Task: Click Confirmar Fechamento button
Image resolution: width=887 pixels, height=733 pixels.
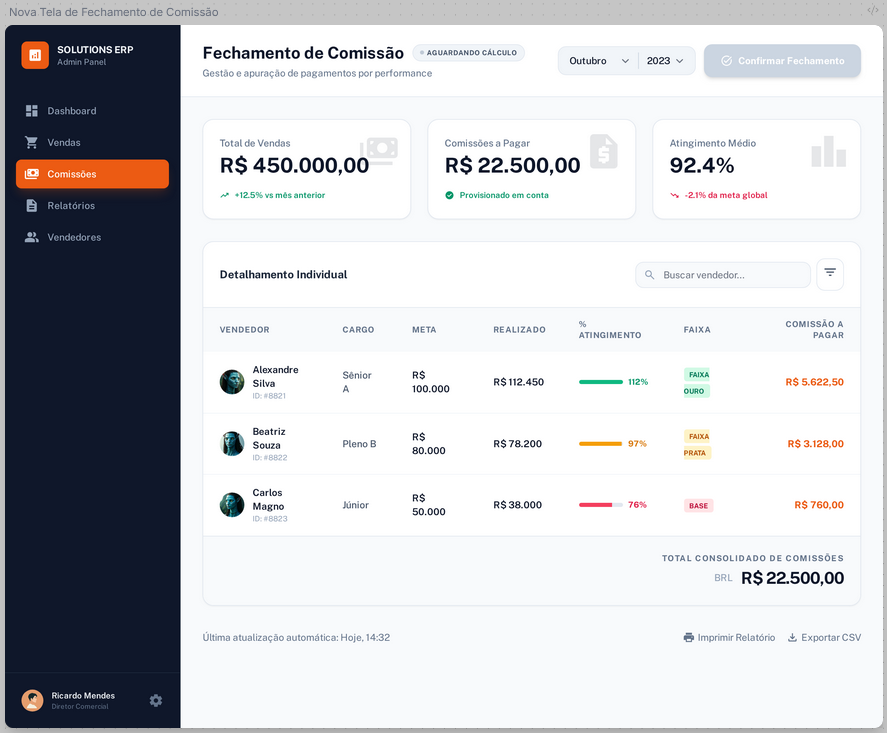Action: [782, 61]
